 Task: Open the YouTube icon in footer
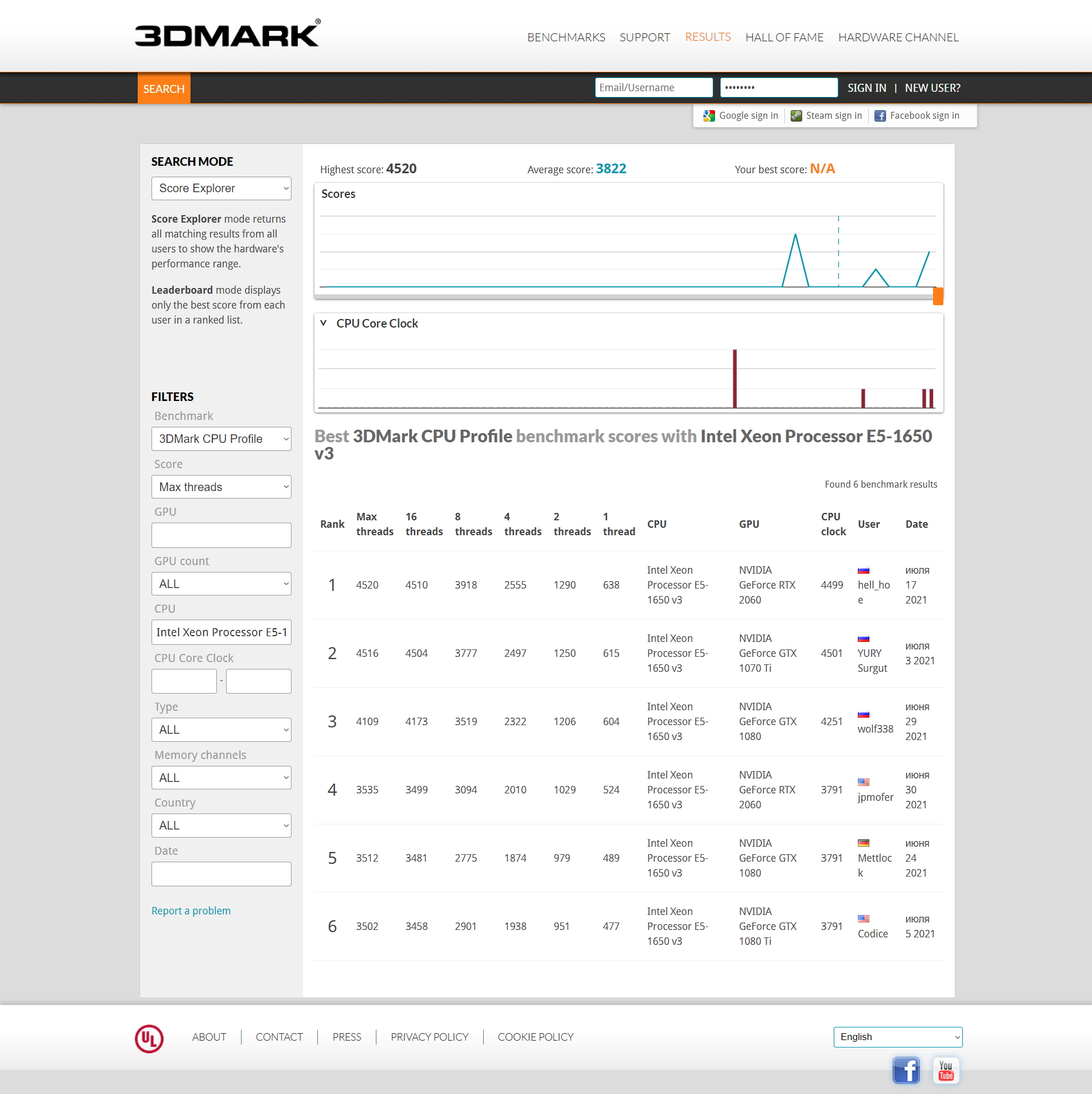click(946, 1070)
